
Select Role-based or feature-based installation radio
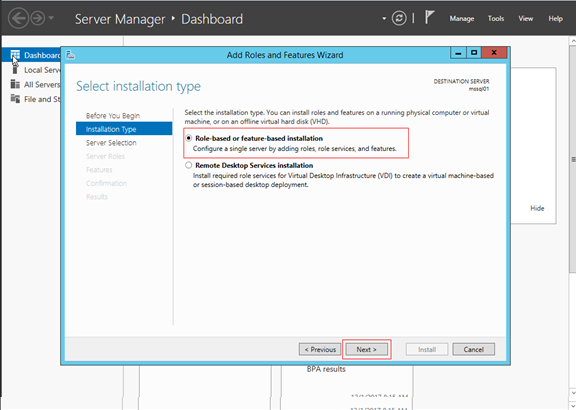(x=189, y=138)
